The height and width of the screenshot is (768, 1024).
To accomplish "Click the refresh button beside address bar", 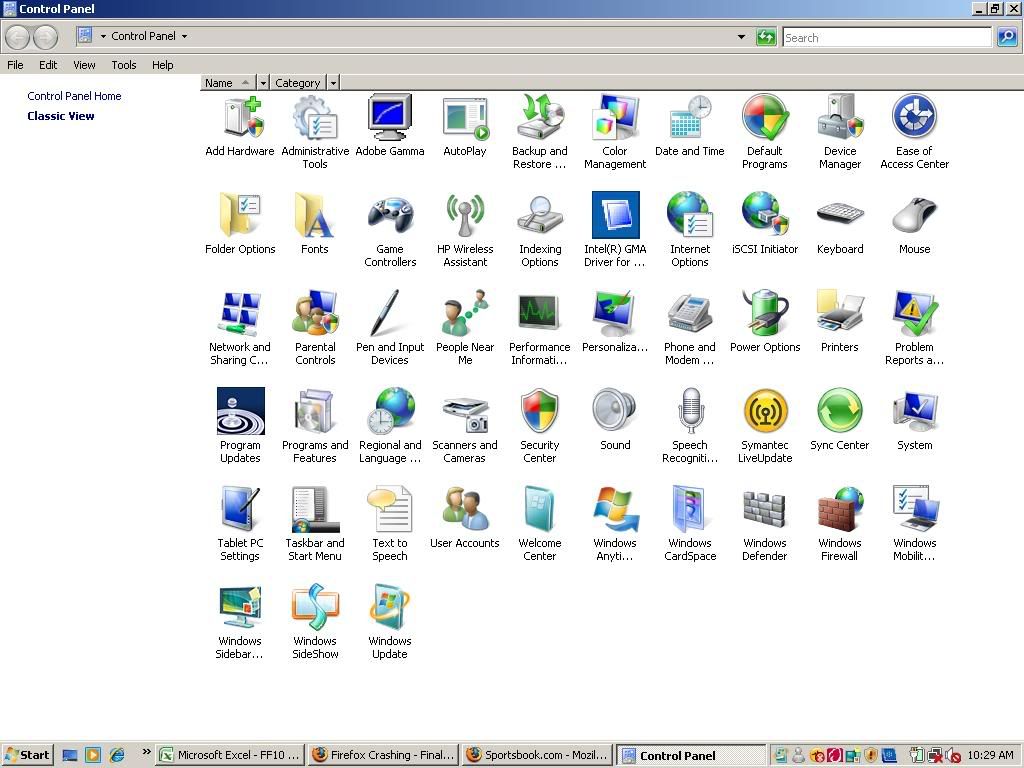I will [x=765, y=37].
